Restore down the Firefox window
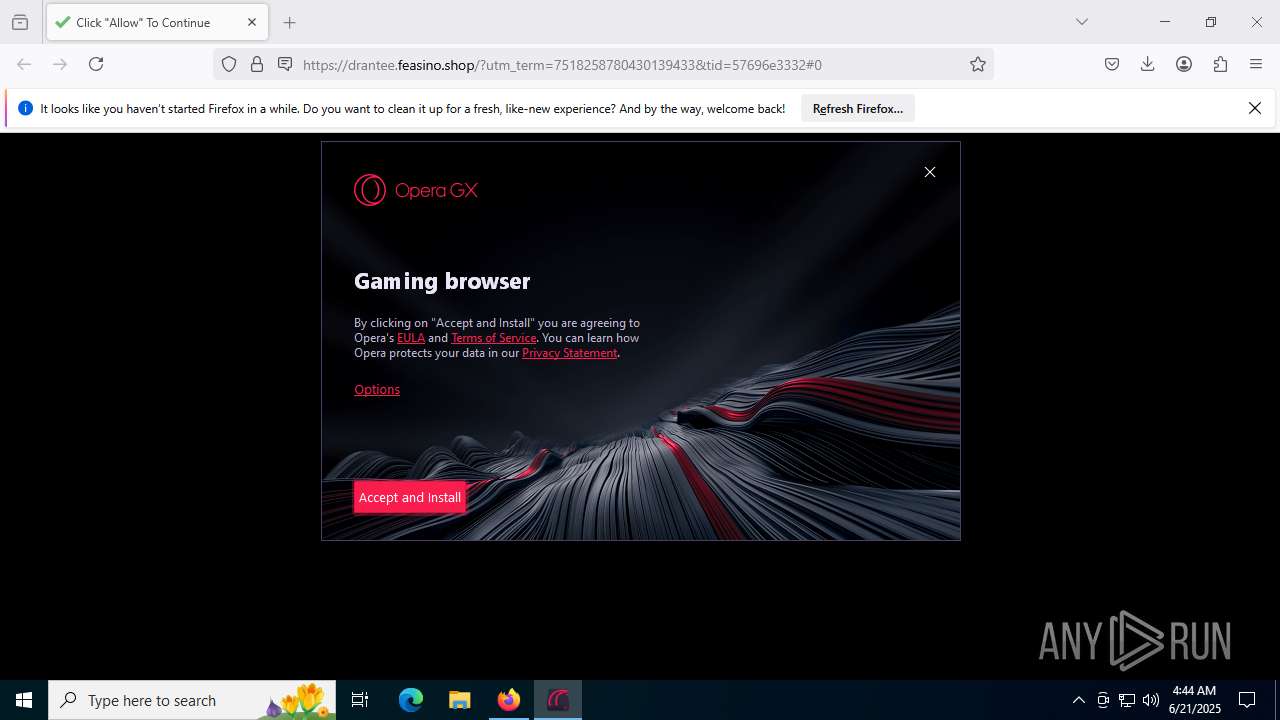The height and width of the screenshot is (720, 1280). (x=1211, y=22)
